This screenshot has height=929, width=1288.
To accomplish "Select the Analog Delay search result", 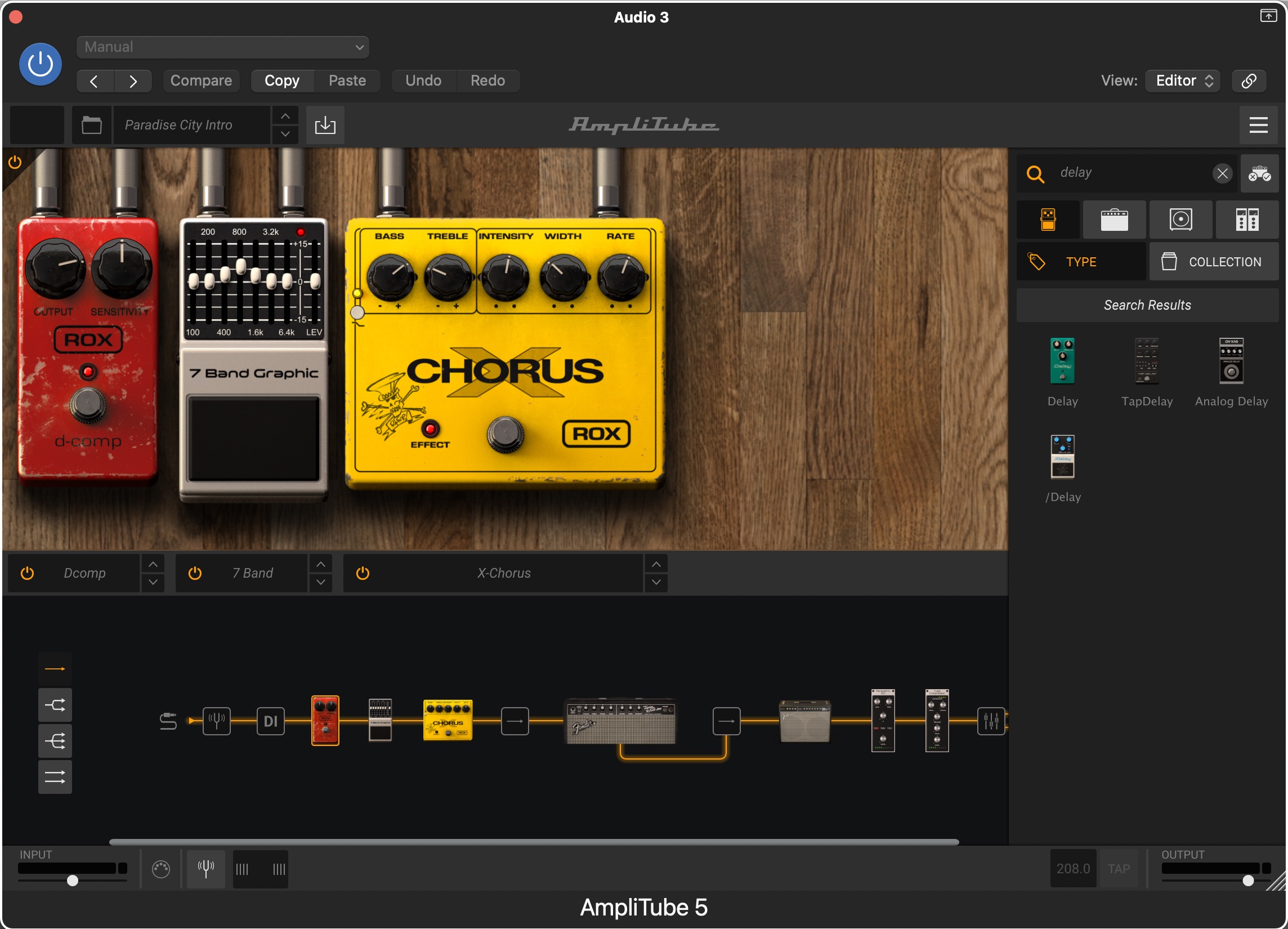I will click(x=1231, y=373).
